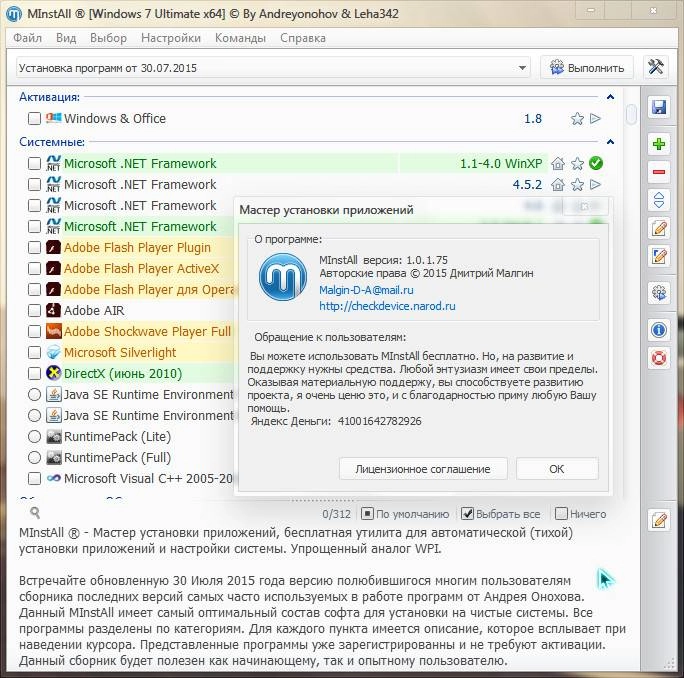Click the play arrow on Windows & Office row
Viewport: 684px width, 678px height.
click(x=595, y=119)
